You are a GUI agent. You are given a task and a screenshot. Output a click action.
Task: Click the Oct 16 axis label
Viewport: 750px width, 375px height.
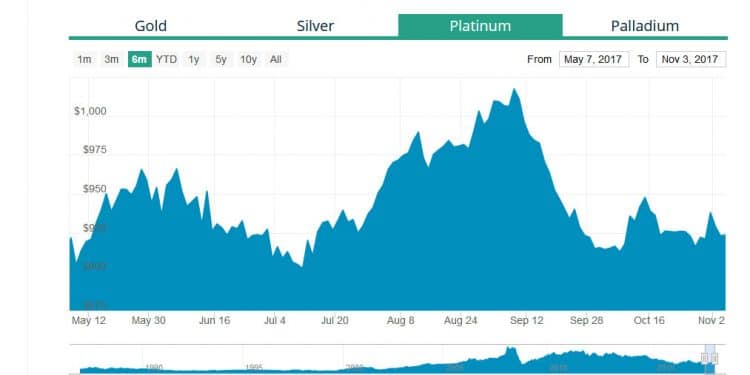coord(649,320)
